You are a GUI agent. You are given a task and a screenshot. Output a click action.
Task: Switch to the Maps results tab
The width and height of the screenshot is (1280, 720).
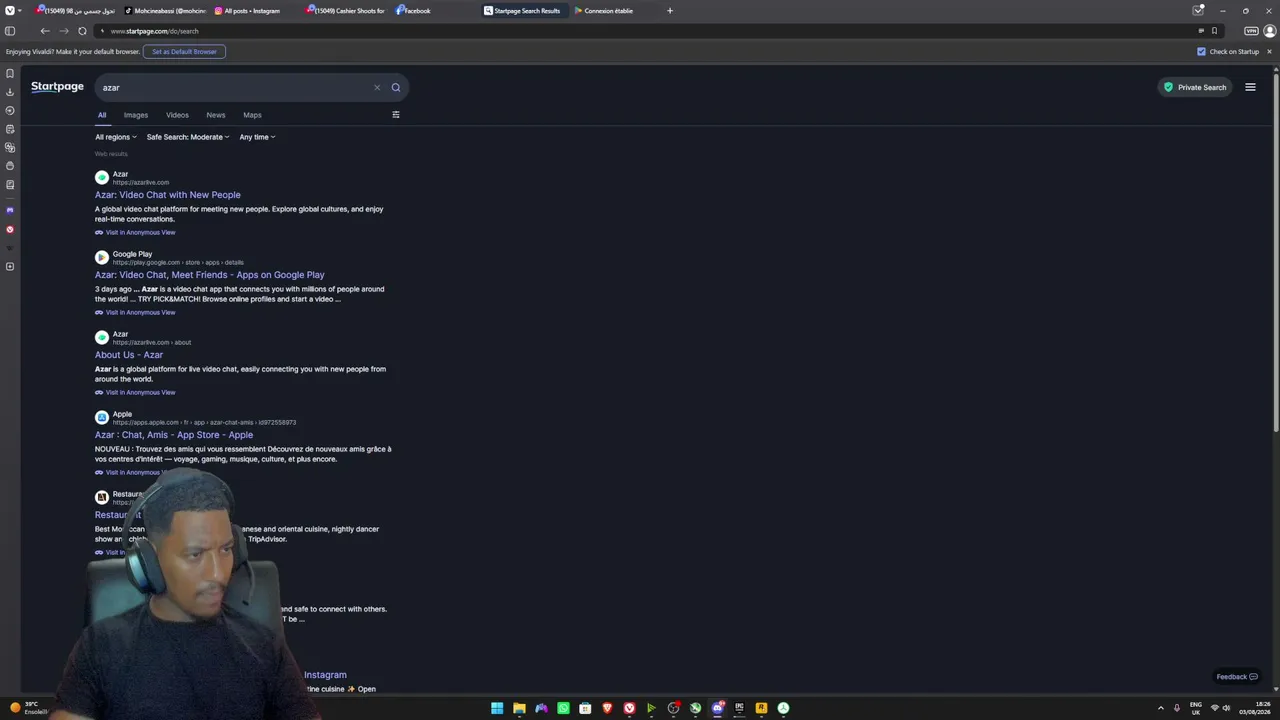(252, 115)
